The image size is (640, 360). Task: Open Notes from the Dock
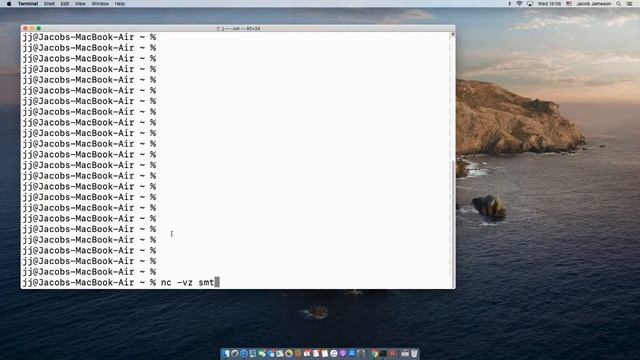(324, 353)
